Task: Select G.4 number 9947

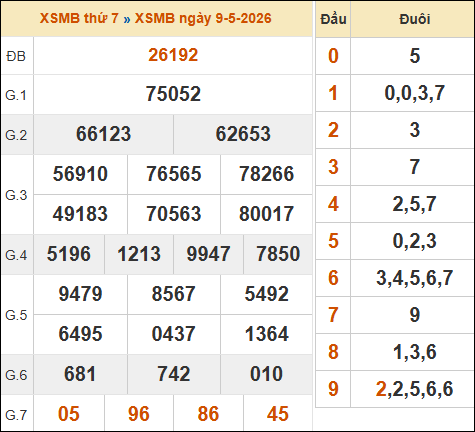Action: click(208, 254)
